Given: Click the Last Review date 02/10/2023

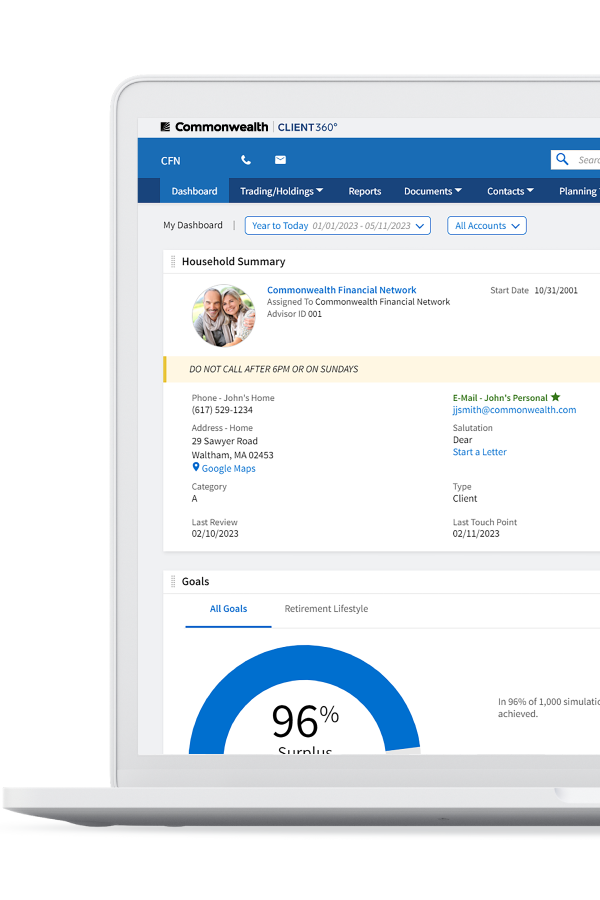Looking at the screenshot, I should tap(215, 533).
